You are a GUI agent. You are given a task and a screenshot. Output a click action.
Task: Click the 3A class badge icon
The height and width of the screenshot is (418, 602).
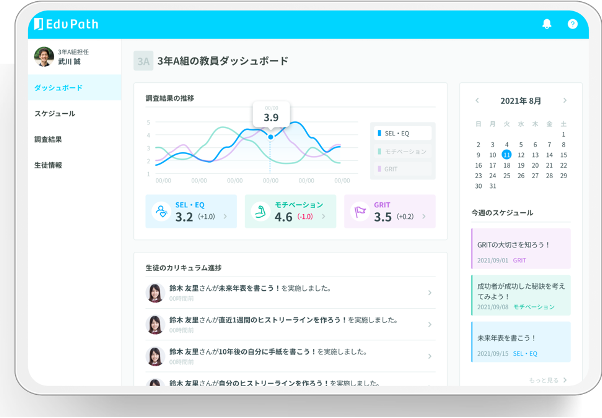coord(143,61)
